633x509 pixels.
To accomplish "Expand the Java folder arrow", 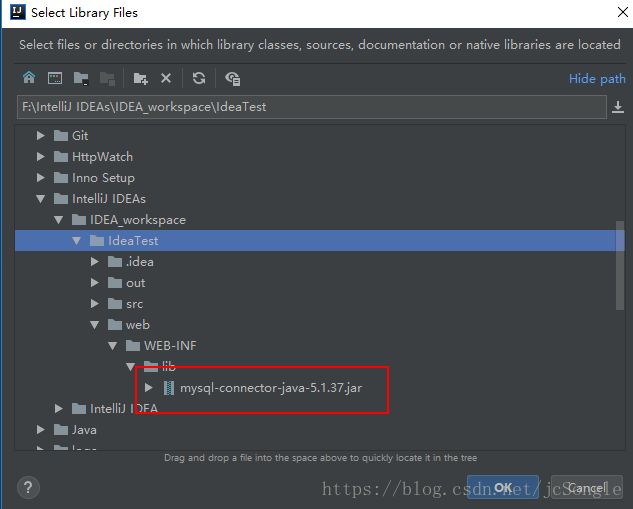I will 40,430.
